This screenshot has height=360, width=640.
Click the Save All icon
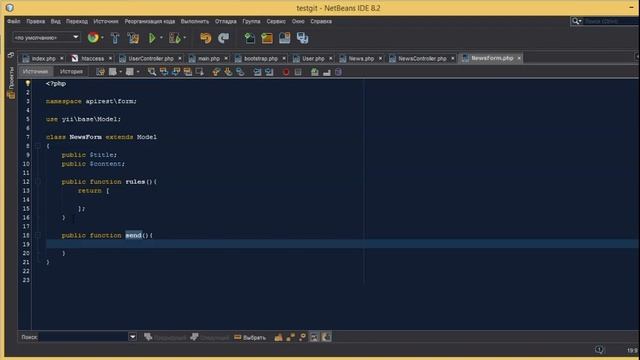tap(302, 38)
